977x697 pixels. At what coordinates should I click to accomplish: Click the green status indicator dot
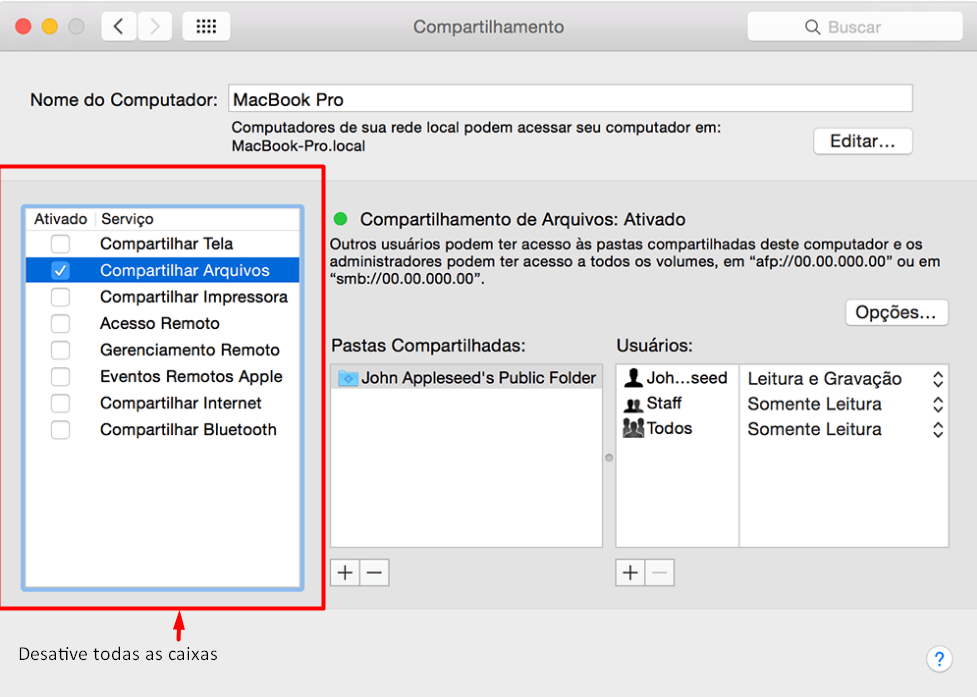click(340, 219)
